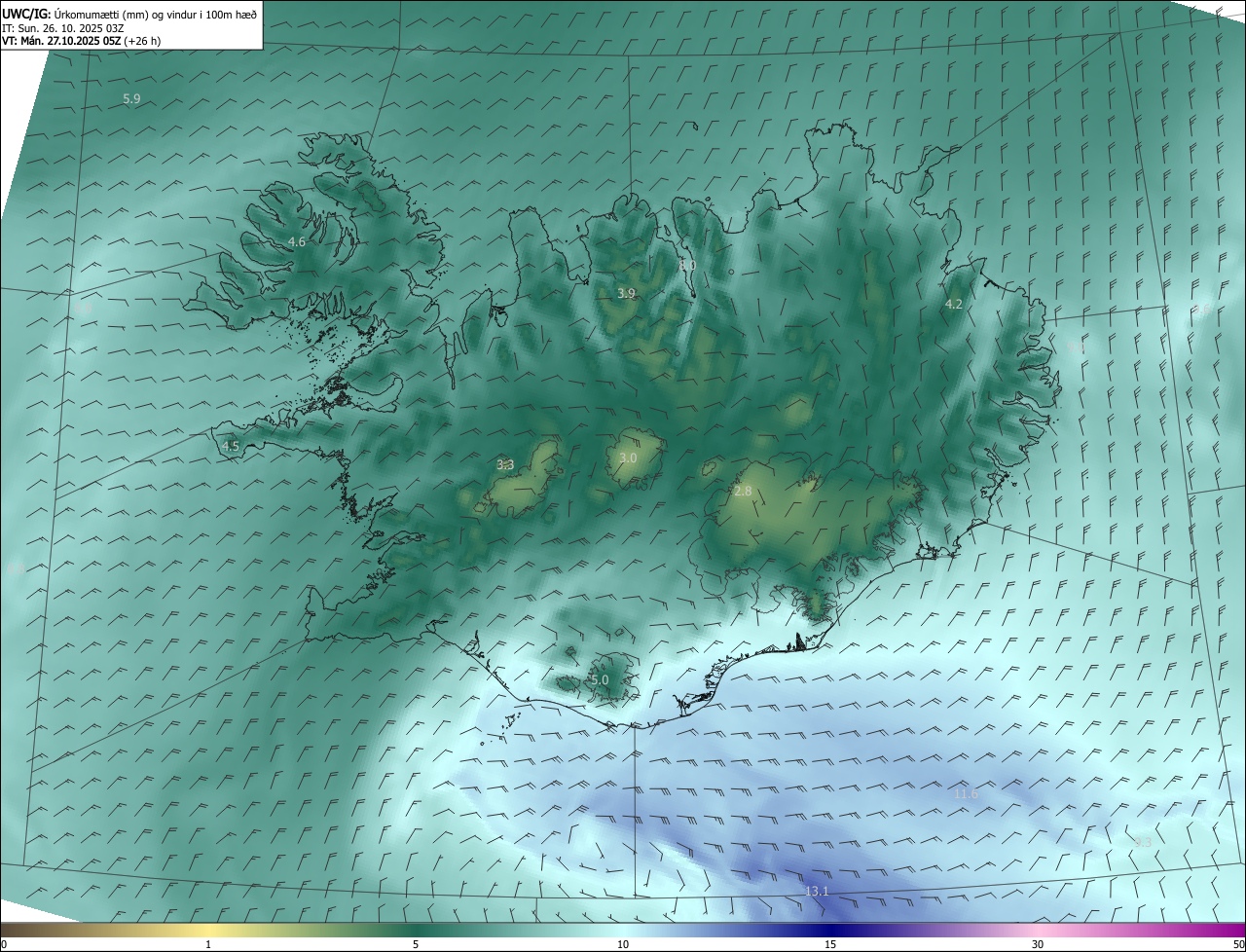Click the 2.8 value on the large glacier
Image resolution: width=1246 pixels, height=952 pixels.
point(743,492)
